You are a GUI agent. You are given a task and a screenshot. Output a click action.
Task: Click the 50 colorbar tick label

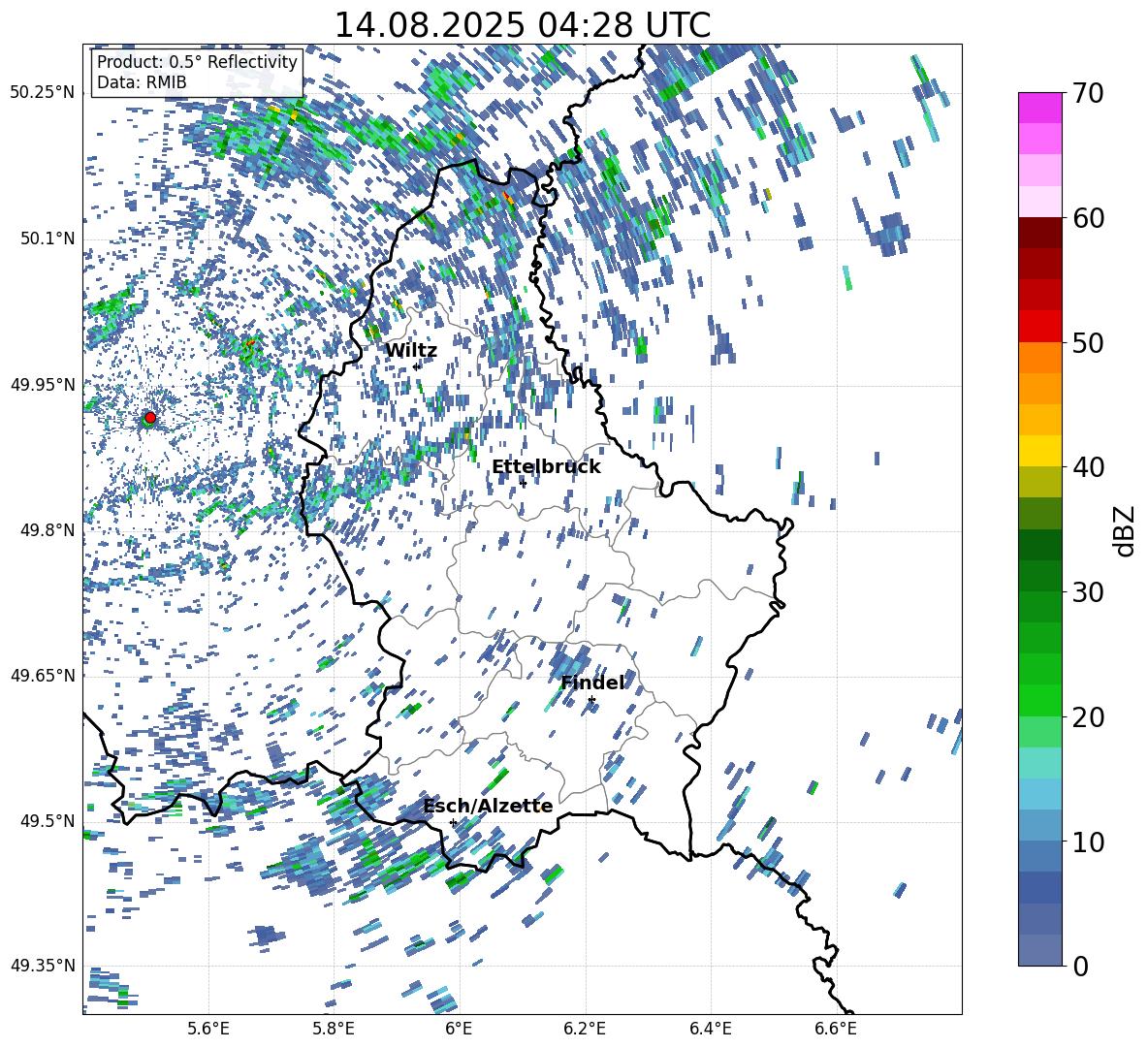tap(1088, 342)
